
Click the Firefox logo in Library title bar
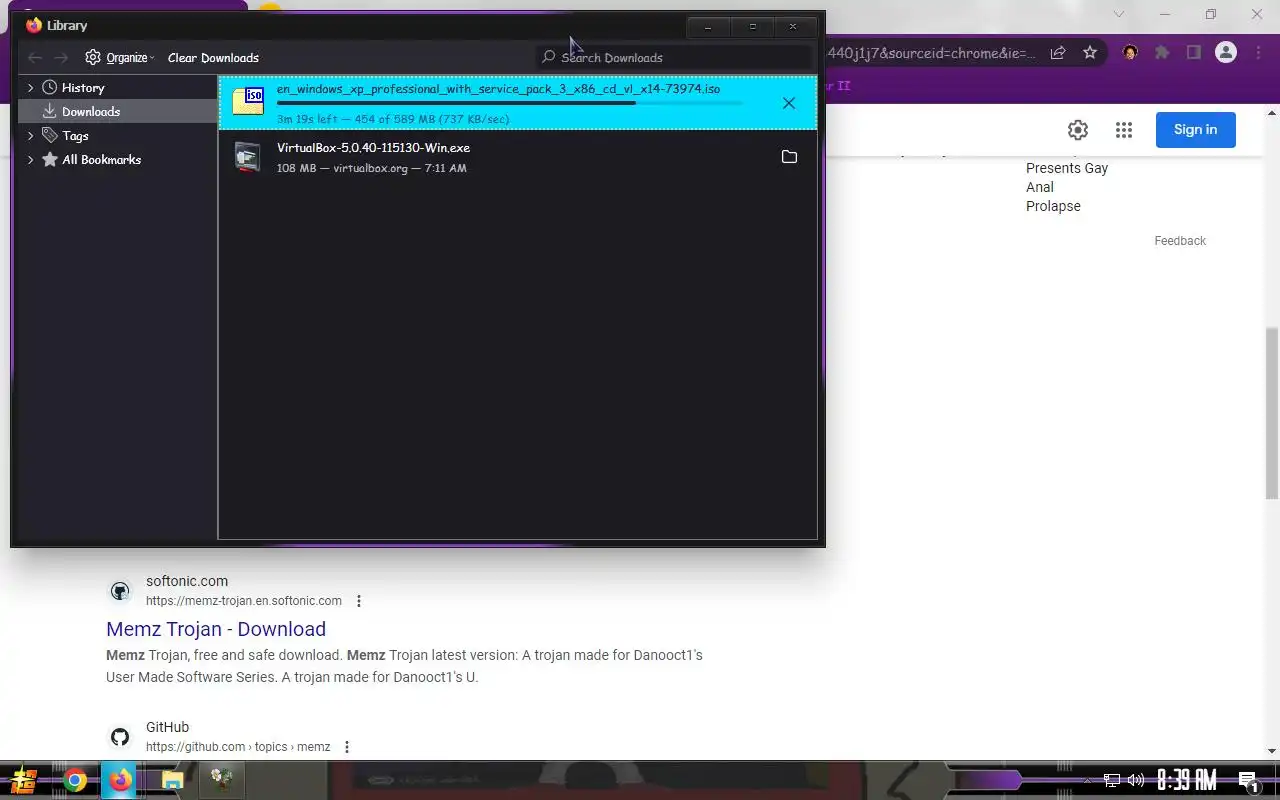34,25
